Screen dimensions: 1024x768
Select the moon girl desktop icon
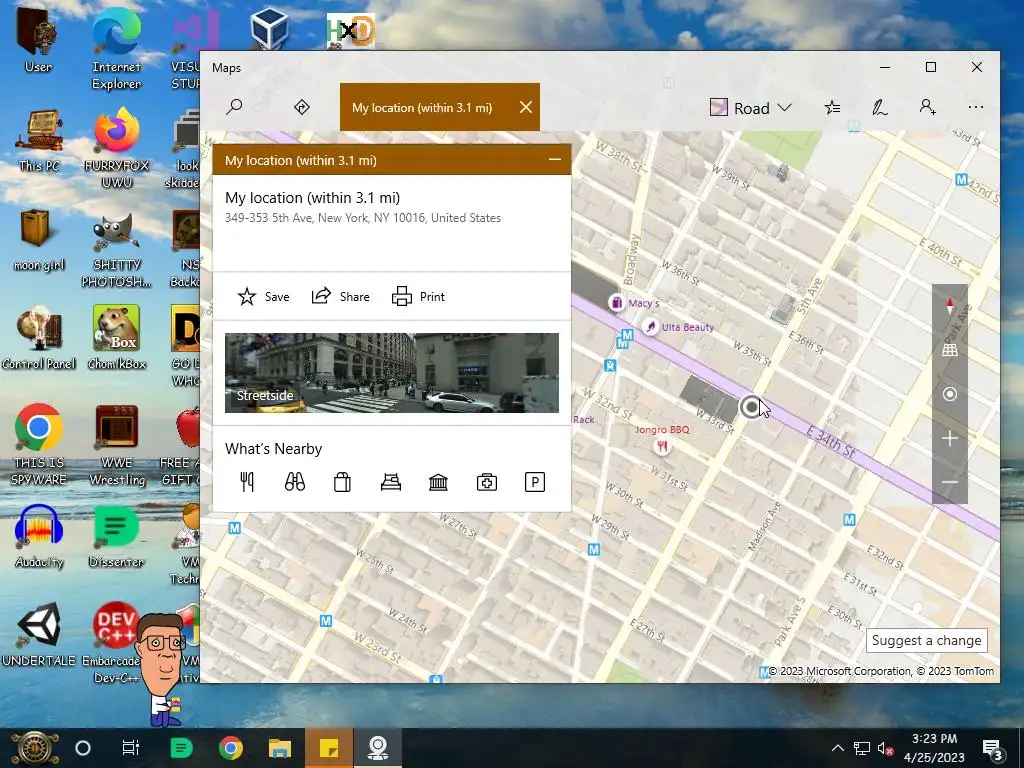click(x=39, y=238)
